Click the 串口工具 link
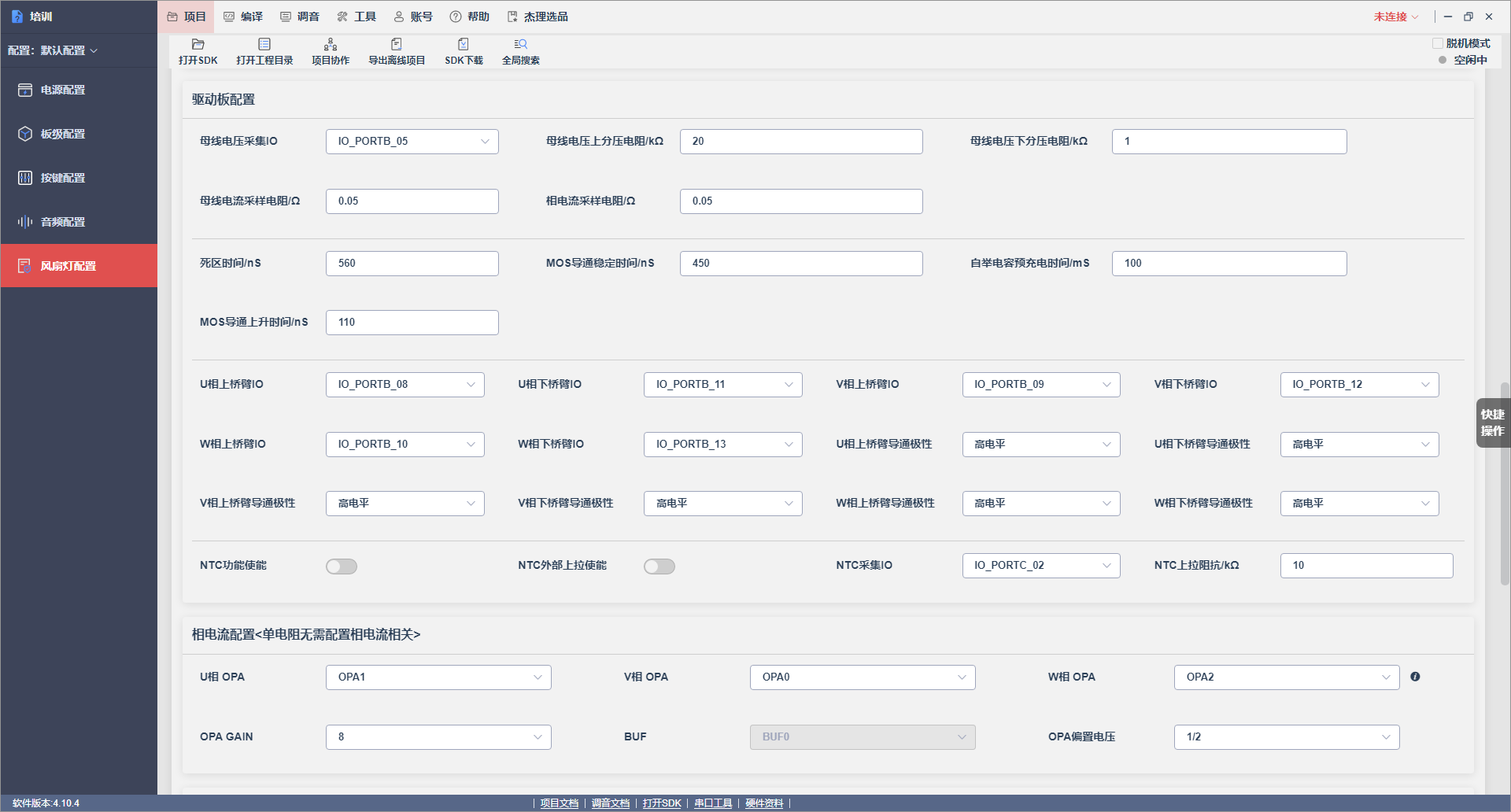This screenshot has height=812, width=1511. tap(713, 803)
